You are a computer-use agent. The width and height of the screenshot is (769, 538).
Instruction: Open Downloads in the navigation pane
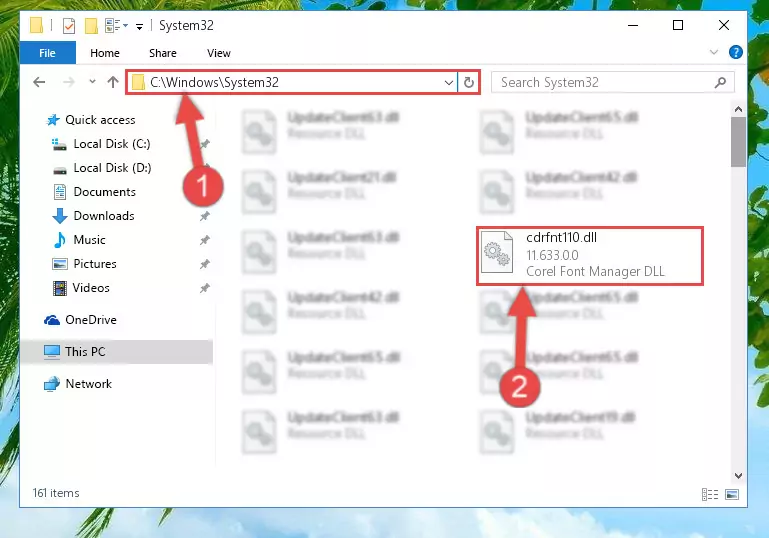point(104,216)
